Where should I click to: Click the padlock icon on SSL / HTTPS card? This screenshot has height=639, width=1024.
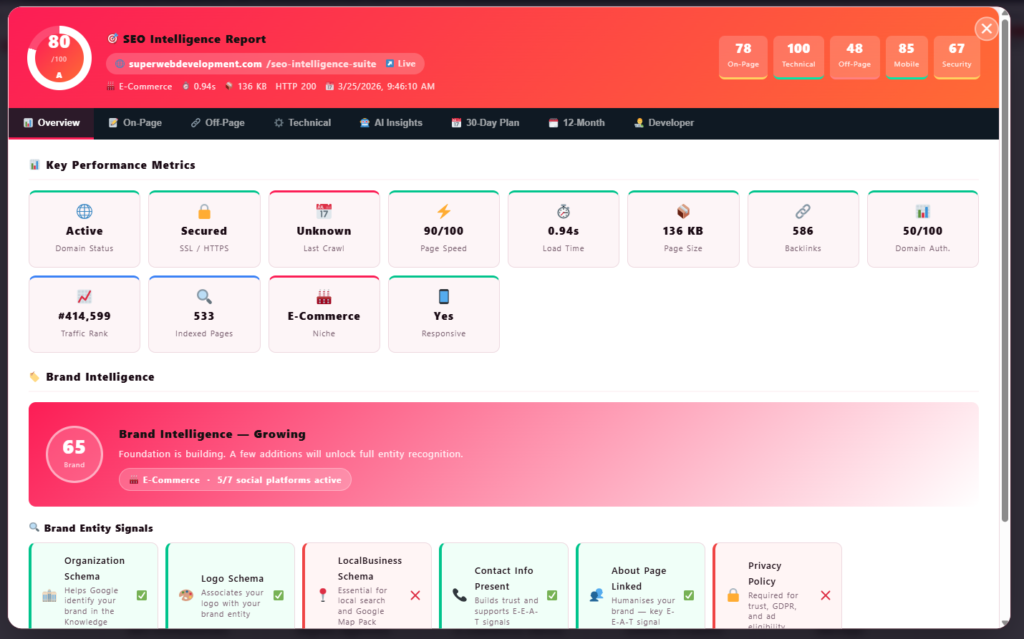[x=204, y=211]
